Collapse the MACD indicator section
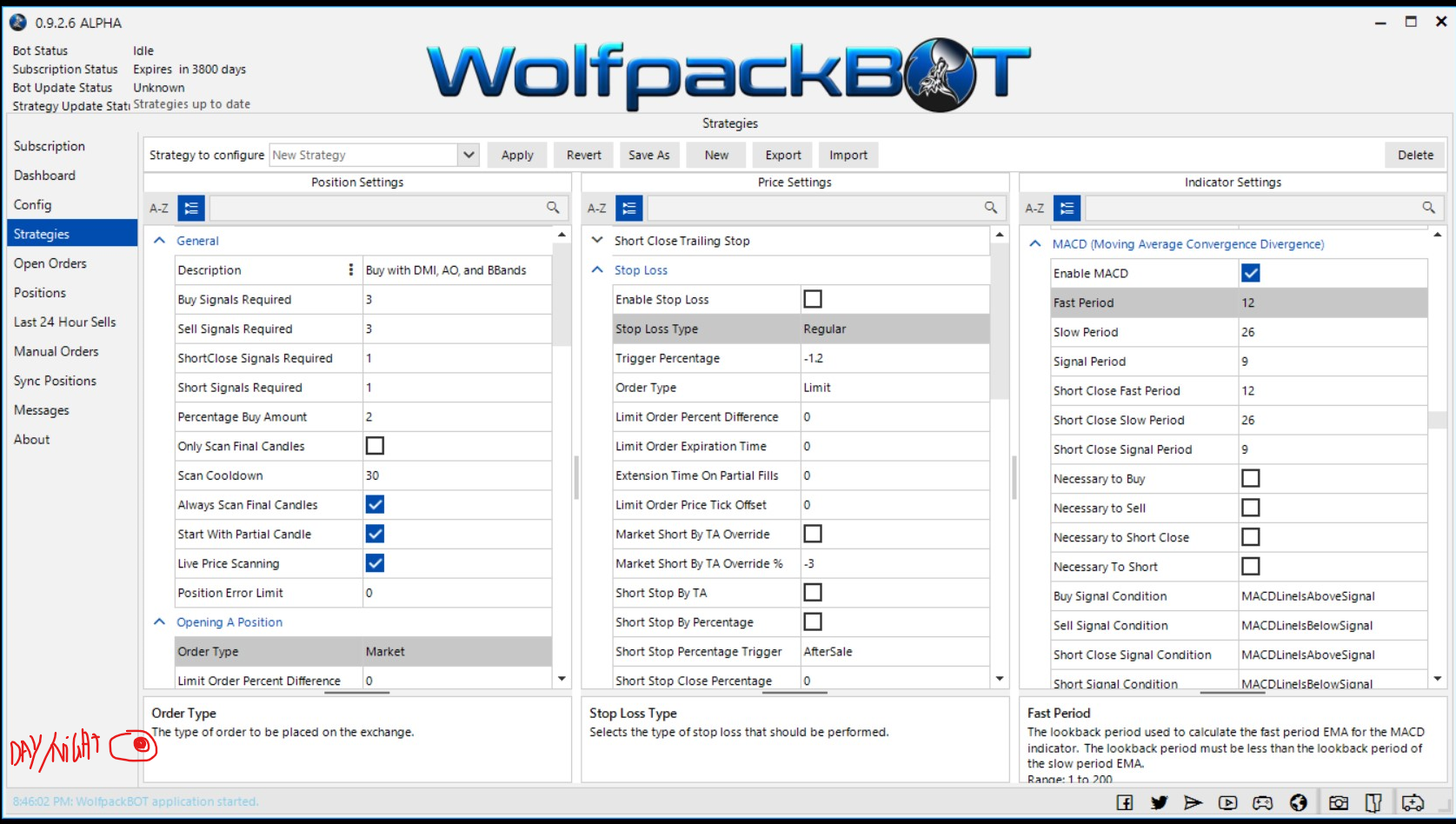Screen dimensions: 1456x824 point(1035,244)
